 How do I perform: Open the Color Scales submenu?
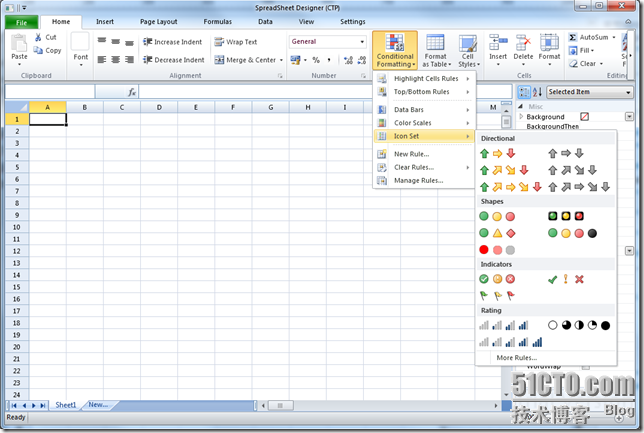[424, 123]
